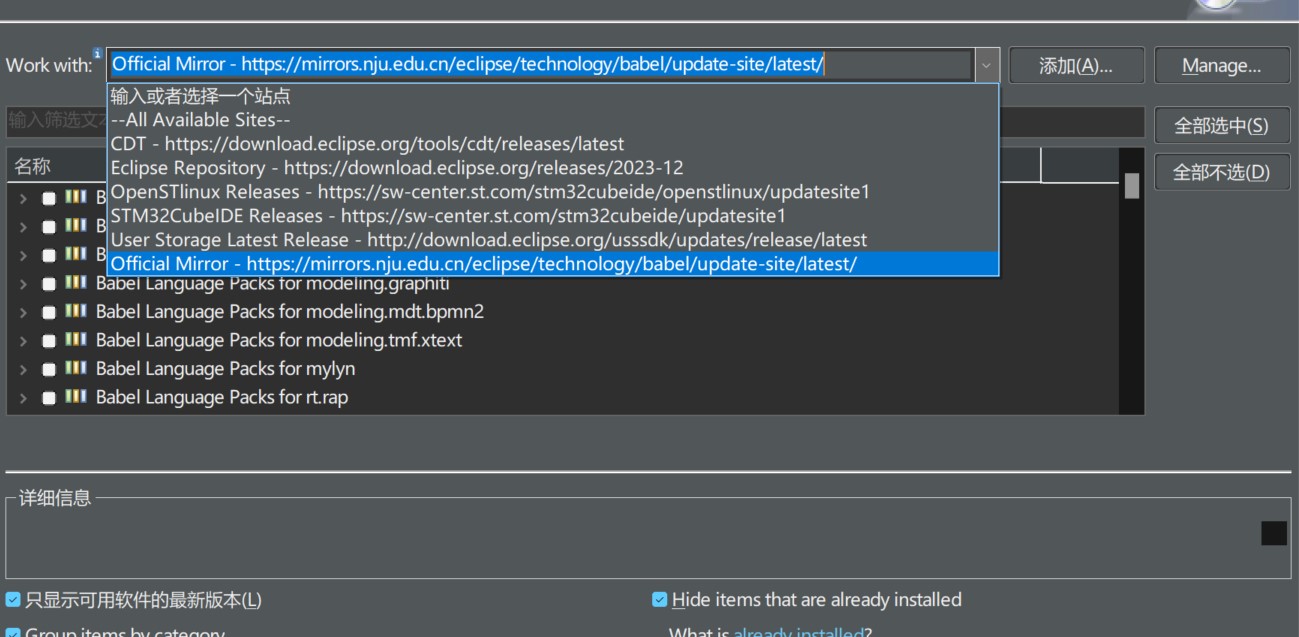Toggle Hide items that are already installed
Viewport: 1299px width, 637px height.
(x=660, y=600)
